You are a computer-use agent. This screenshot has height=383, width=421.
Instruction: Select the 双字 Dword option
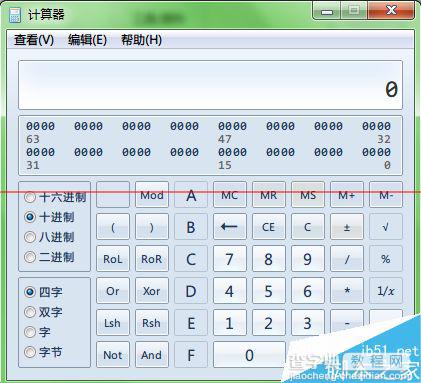[43, 312]
